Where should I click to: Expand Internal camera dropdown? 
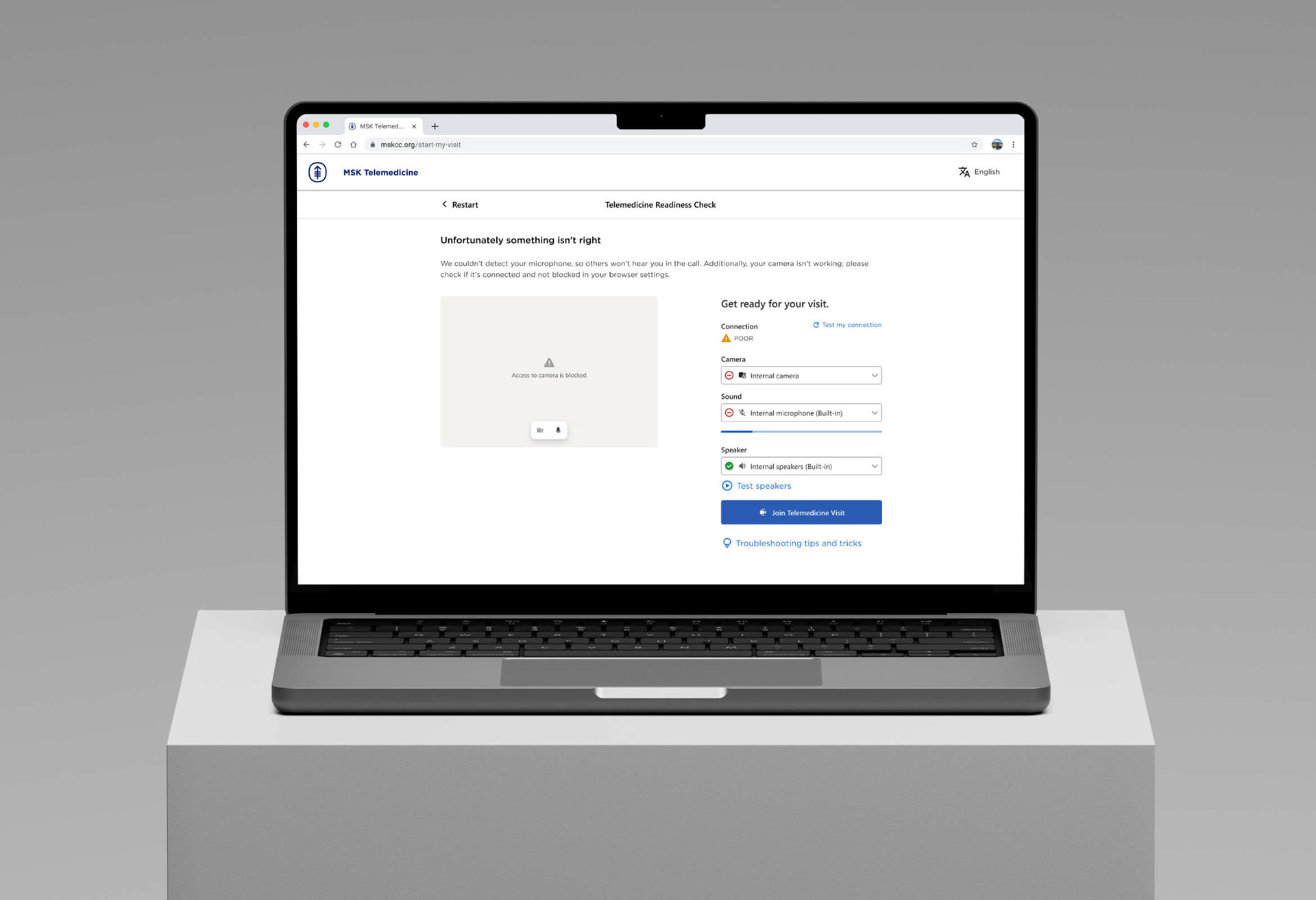pyautogui.click(x=801, y=376)
